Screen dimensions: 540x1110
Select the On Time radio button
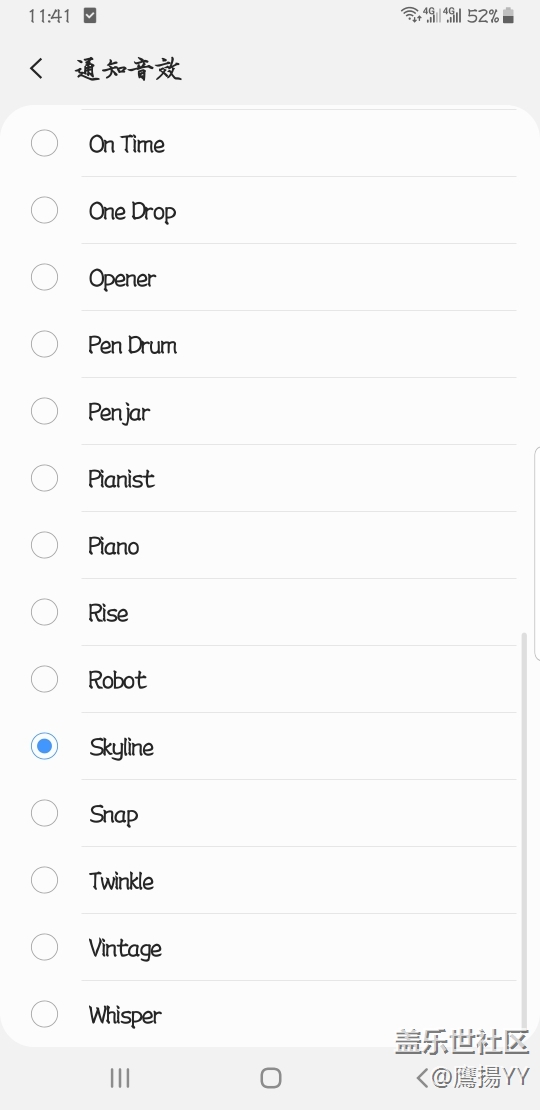(x=44, y=143)
